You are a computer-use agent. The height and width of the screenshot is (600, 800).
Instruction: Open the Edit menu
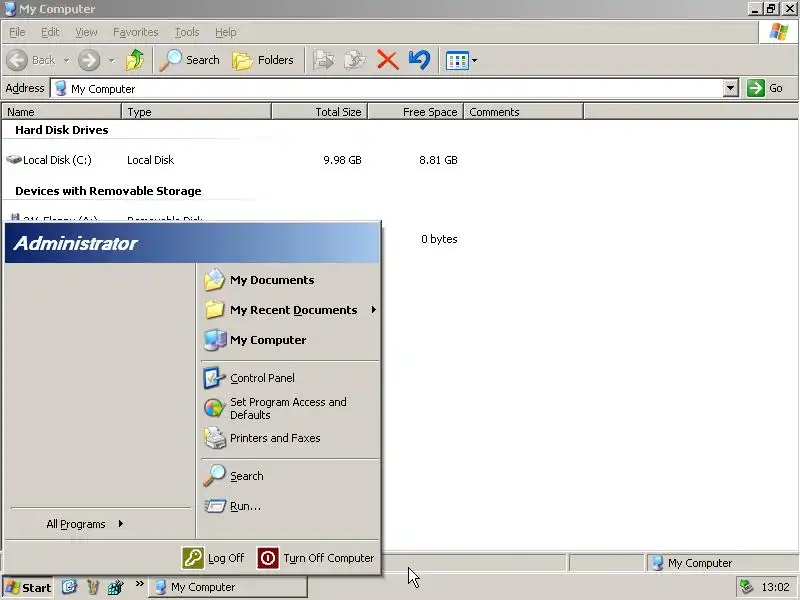[x=50, y=32]
